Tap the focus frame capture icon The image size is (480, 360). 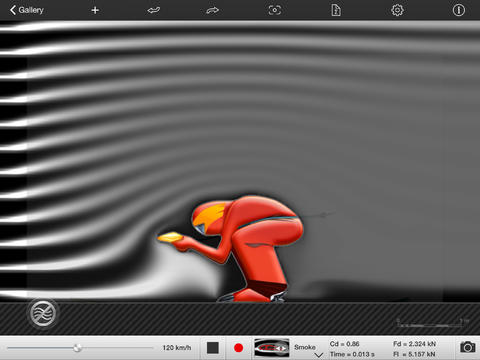[275, 10]
